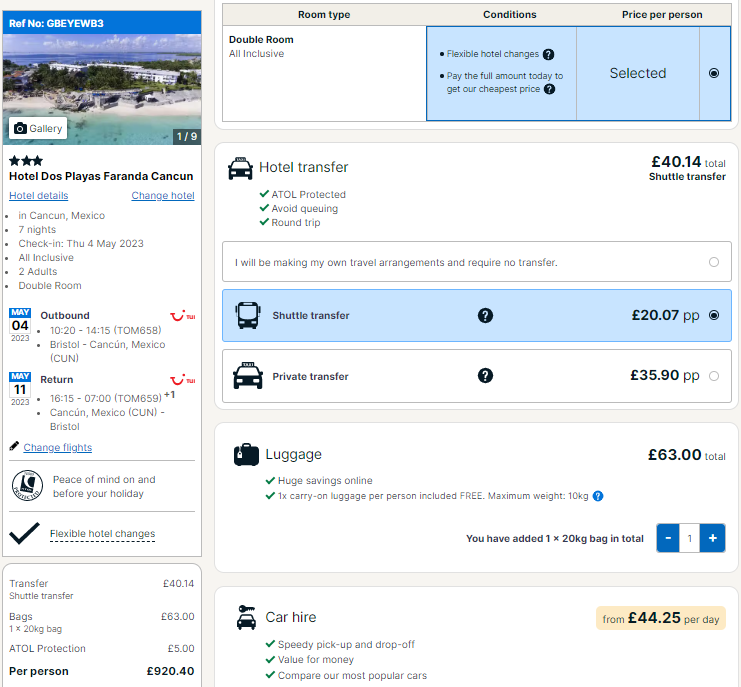The image size is (741, 687).
Task: Click the £35.90 pp private transfer price
Action: tap(664, 375)
